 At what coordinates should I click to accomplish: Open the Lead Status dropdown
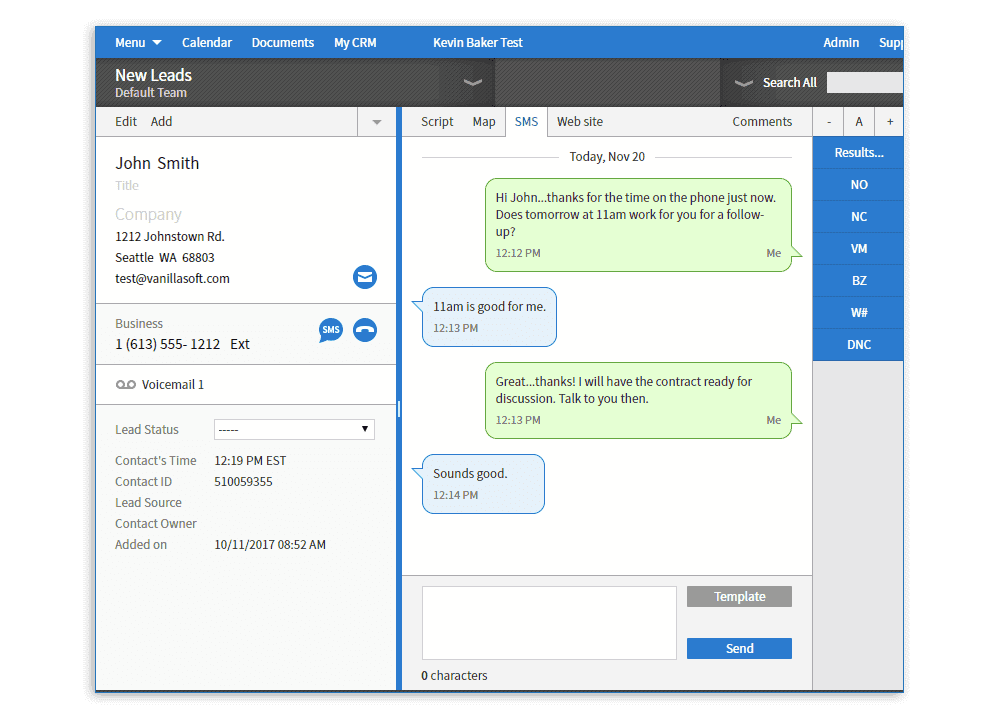[294, 430]
